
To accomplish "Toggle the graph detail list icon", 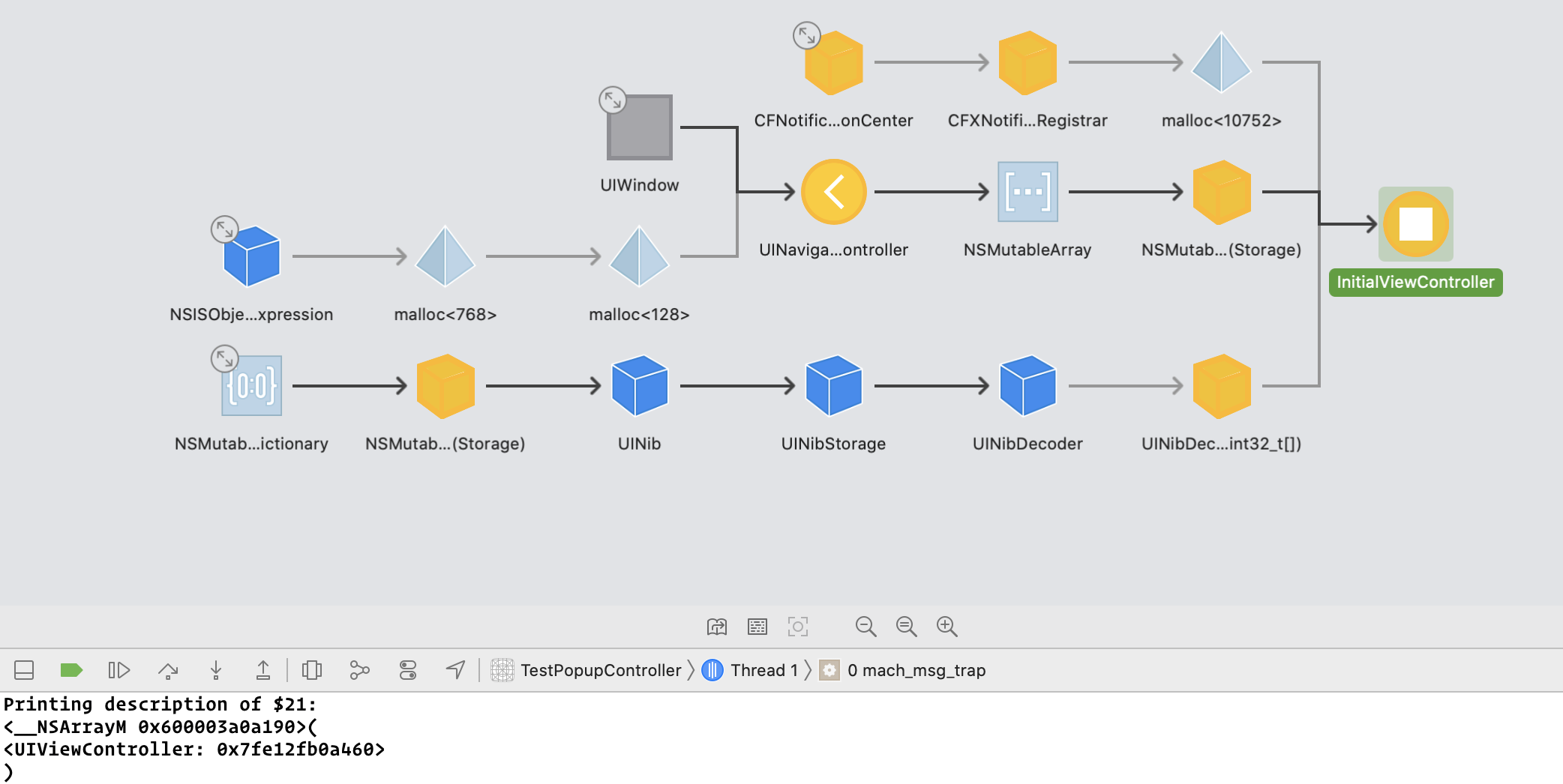I will click(757, 627).
